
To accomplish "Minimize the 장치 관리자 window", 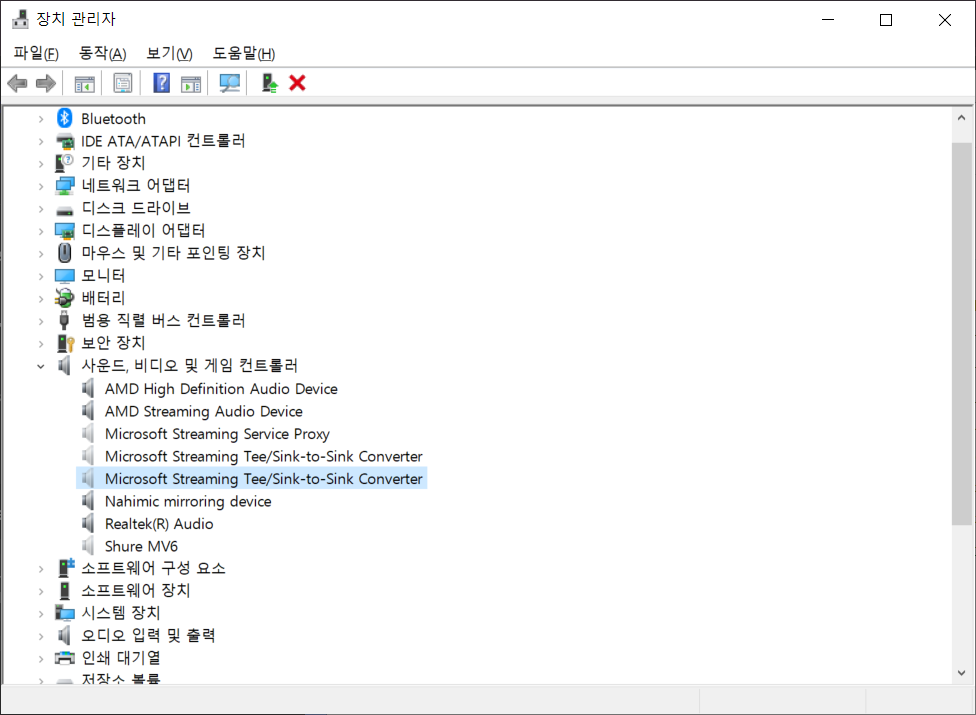I will point(828,20).
